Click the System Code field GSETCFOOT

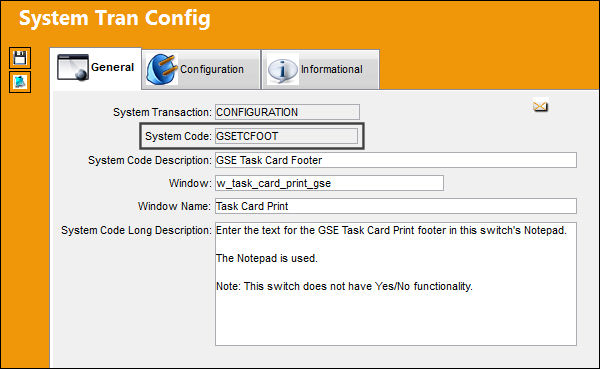click(x=286, y=136)
